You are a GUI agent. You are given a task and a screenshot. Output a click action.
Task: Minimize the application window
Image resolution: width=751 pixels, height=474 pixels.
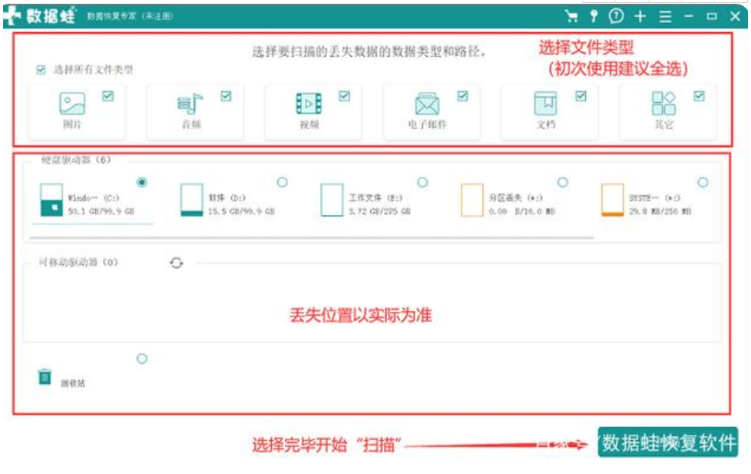pos(688,16)
